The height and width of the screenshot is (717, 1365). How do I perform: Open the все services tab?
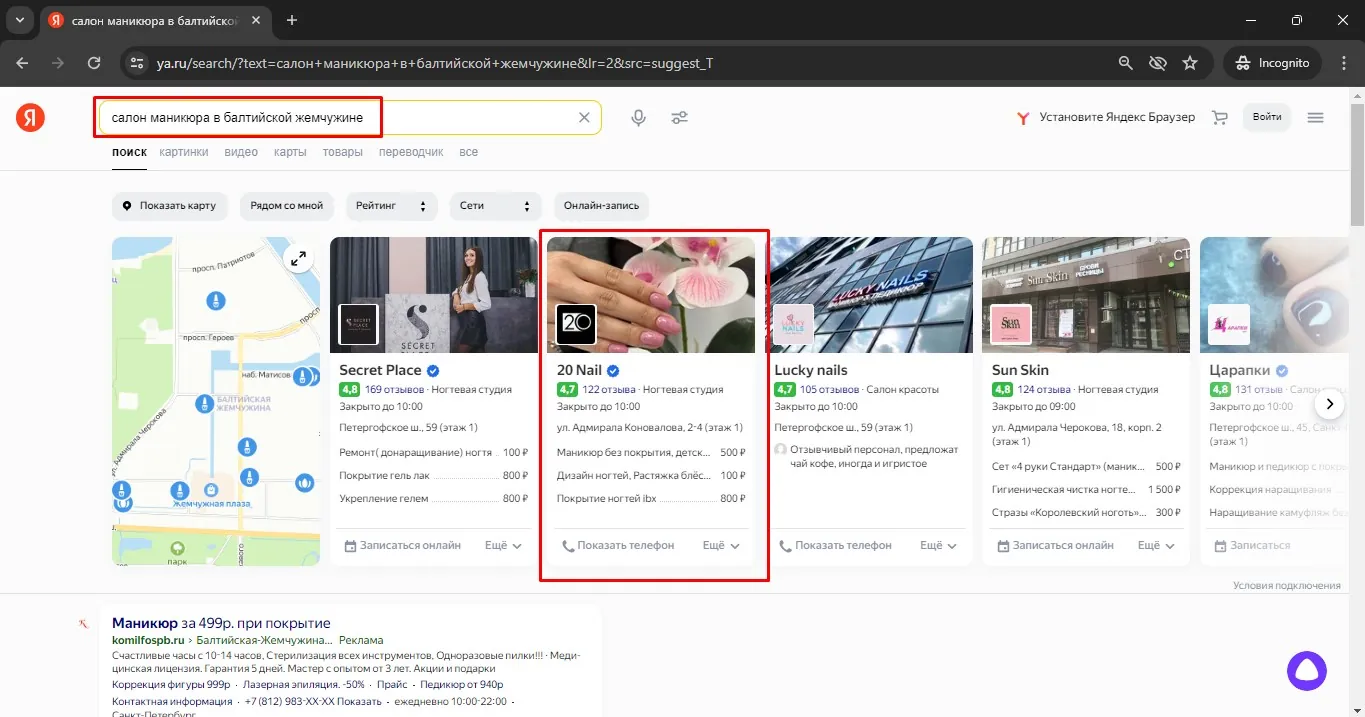coord(468,152)
